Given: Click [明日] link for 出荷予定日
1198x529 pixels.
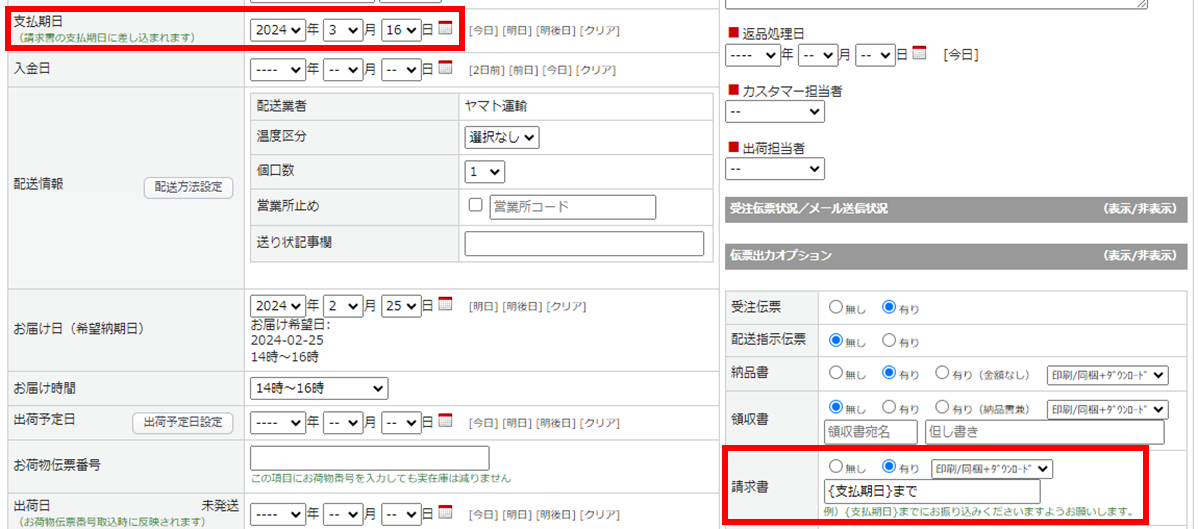Looking at the screenshot, I should tap(516, 422).
